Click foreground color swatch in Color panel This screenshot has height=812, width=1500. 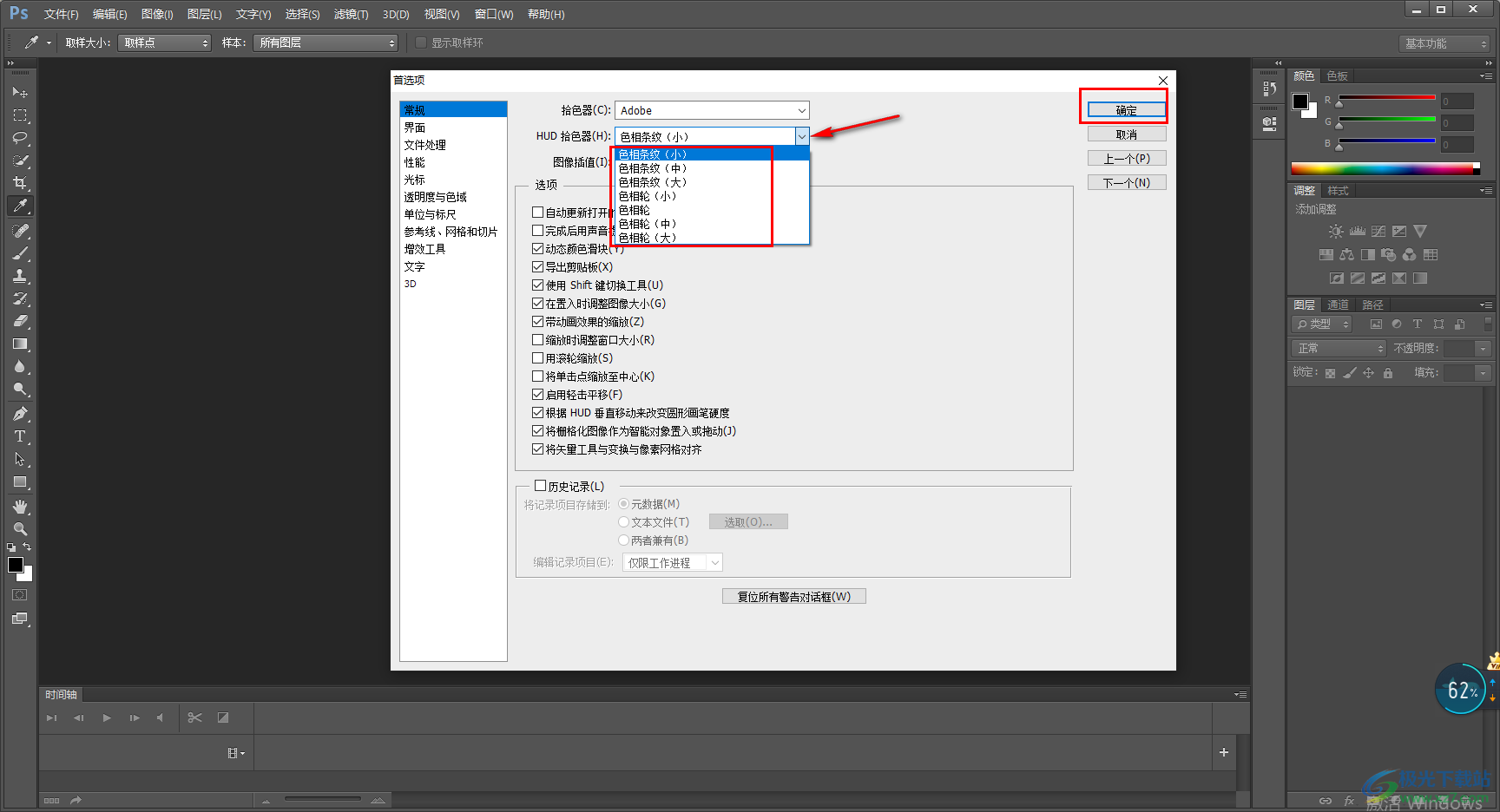pos(1299,101)
